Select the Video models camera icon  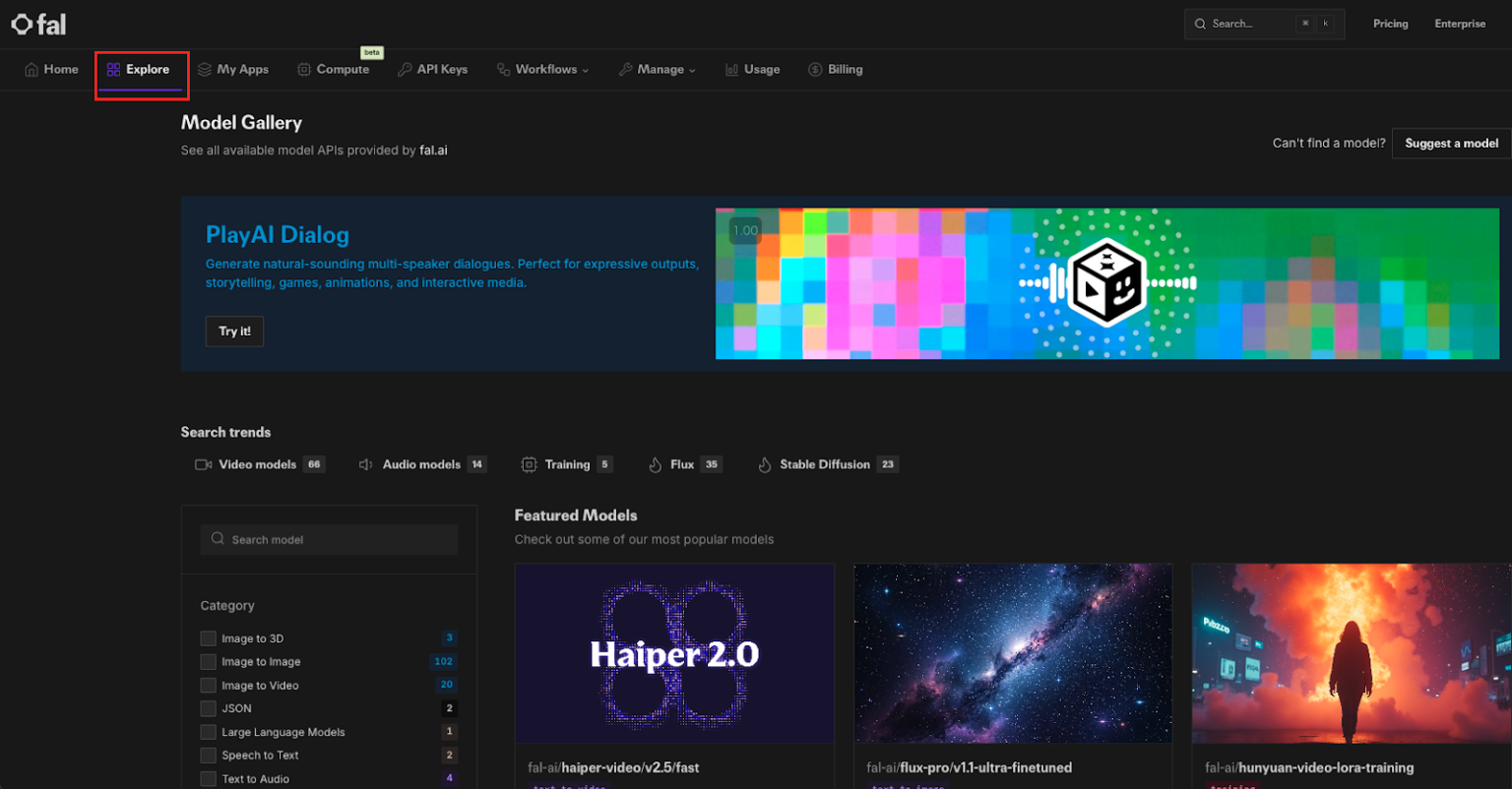click(204, 464)
